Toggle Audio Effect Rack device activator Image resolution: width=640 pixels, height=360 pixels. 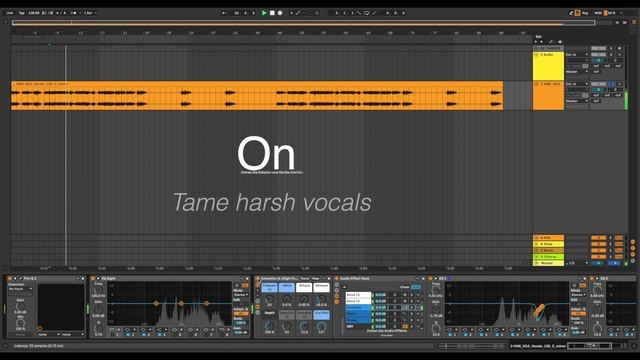pos(337,279)
